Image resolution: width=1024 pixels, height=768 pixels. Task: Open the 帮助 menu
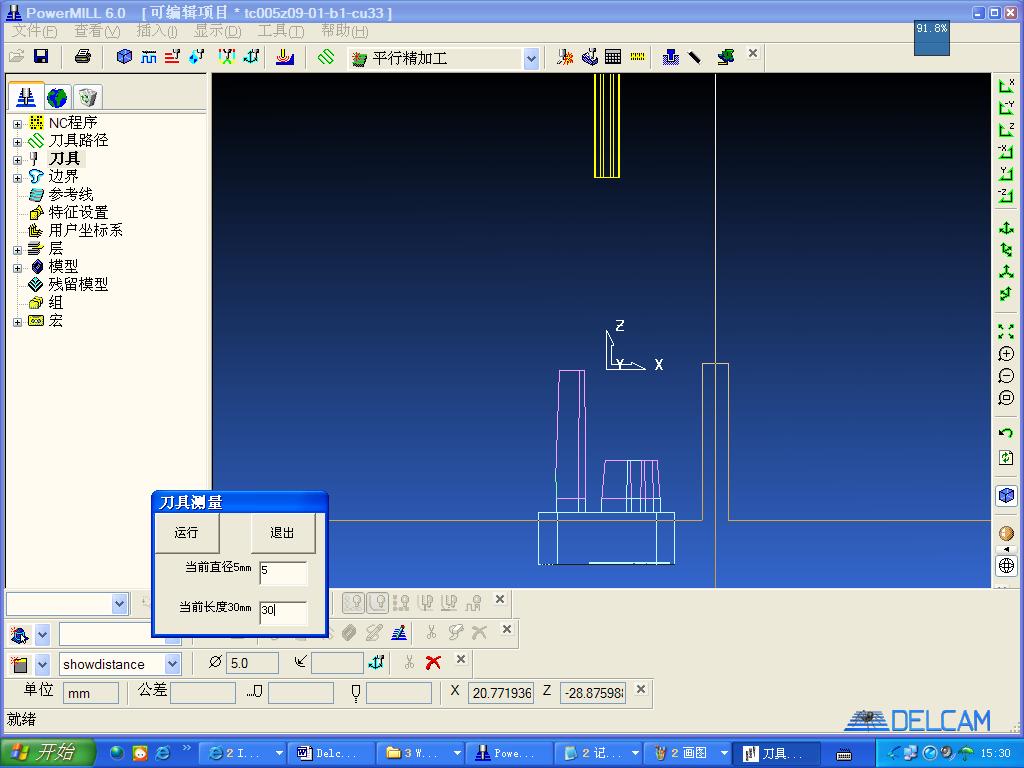pos(344,31)
